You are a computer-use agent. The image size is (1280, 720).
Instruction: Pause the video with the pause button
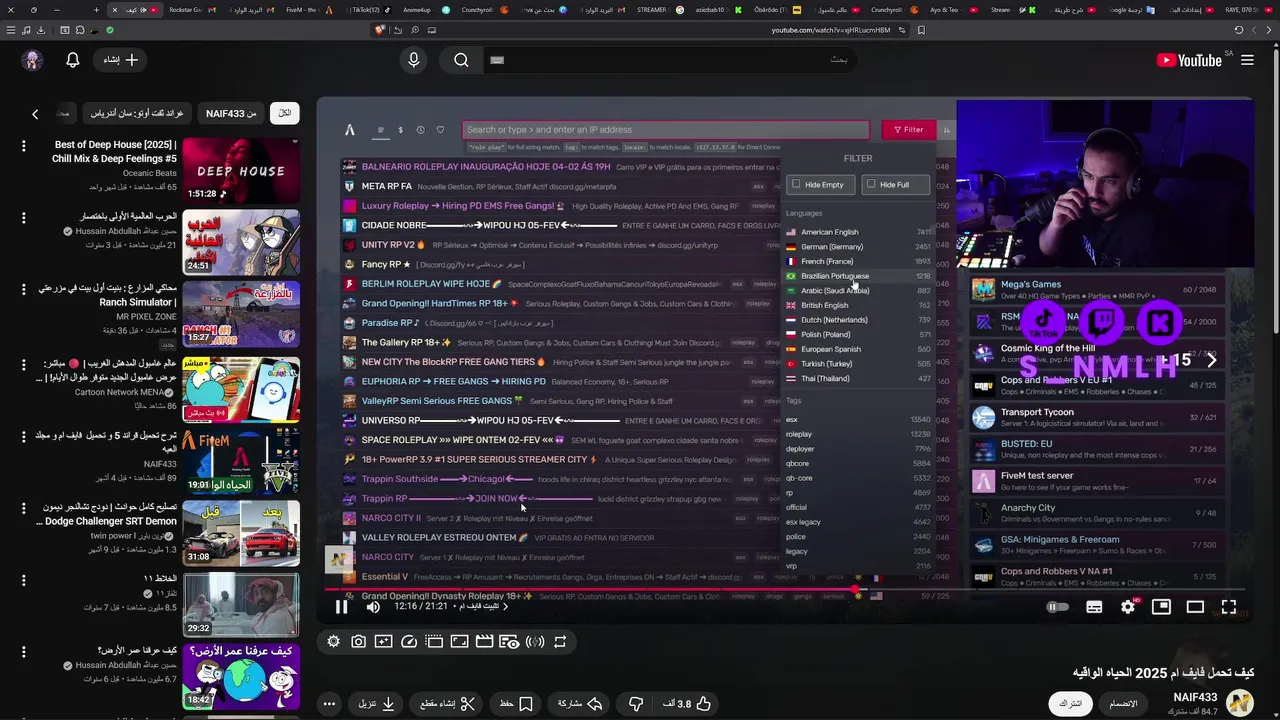coord(341,606)
